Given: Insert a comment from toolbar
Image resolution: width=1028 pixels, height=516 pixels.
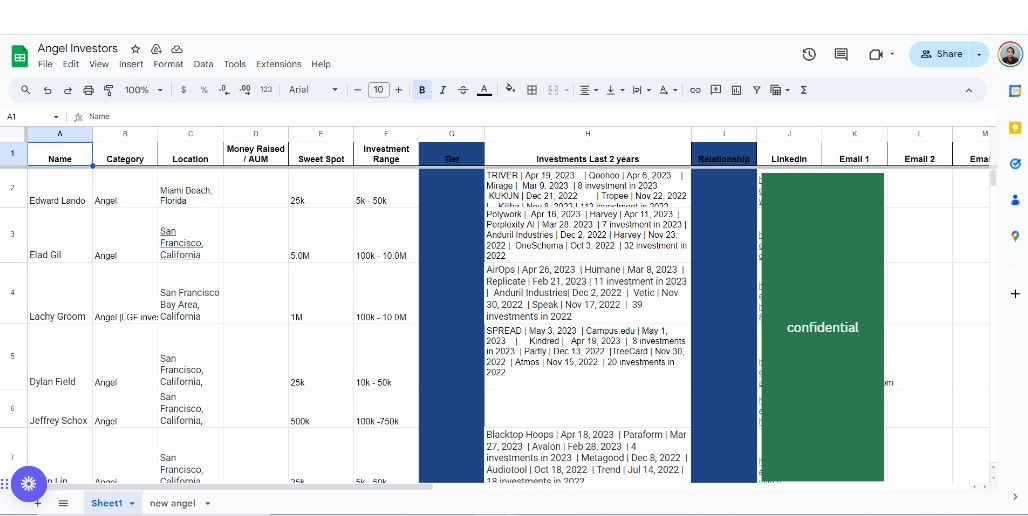Looking at the screenshot, I should point(716,90).
